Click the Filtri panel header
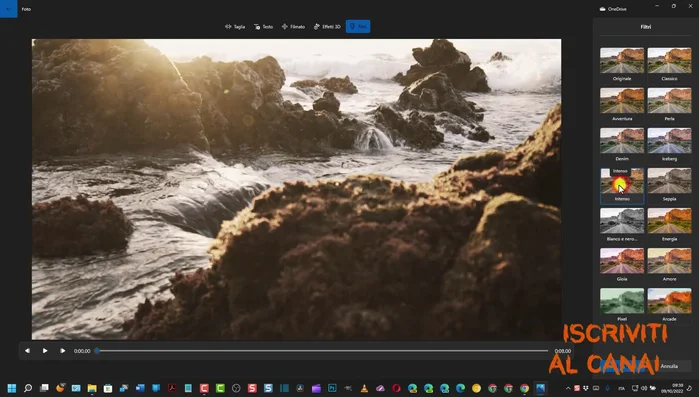The height and width of the screenshot is (397, 699). pos(646,27)
